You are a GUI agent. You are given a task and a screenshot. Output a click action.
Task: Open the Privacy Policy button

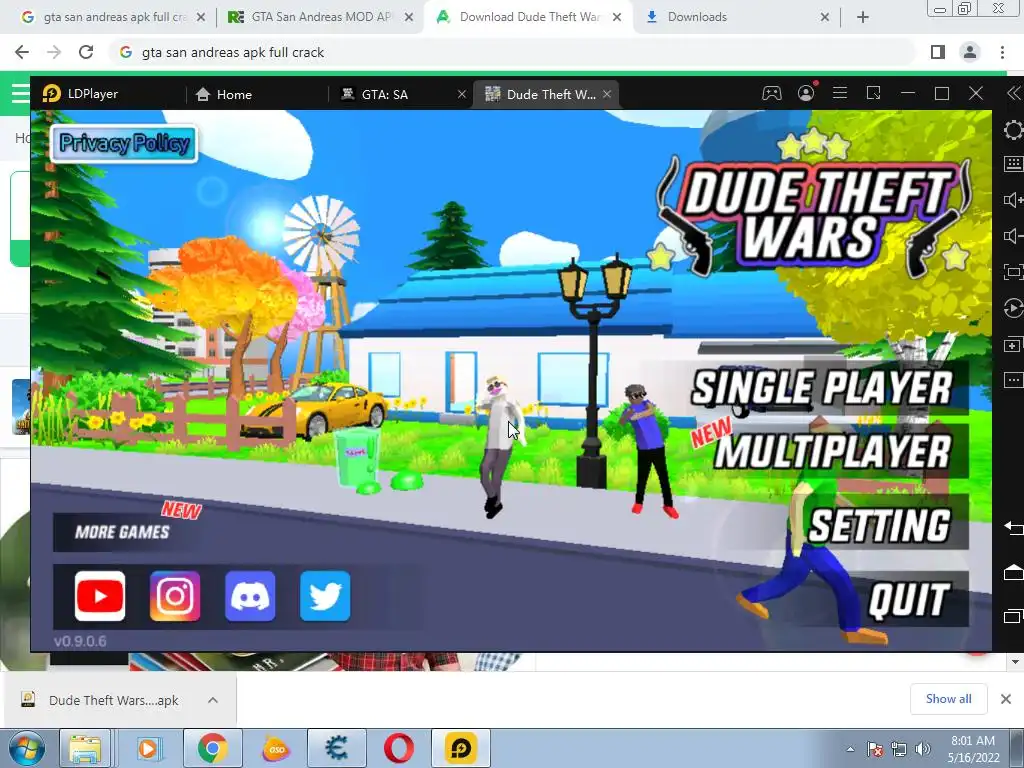point(124,143)
